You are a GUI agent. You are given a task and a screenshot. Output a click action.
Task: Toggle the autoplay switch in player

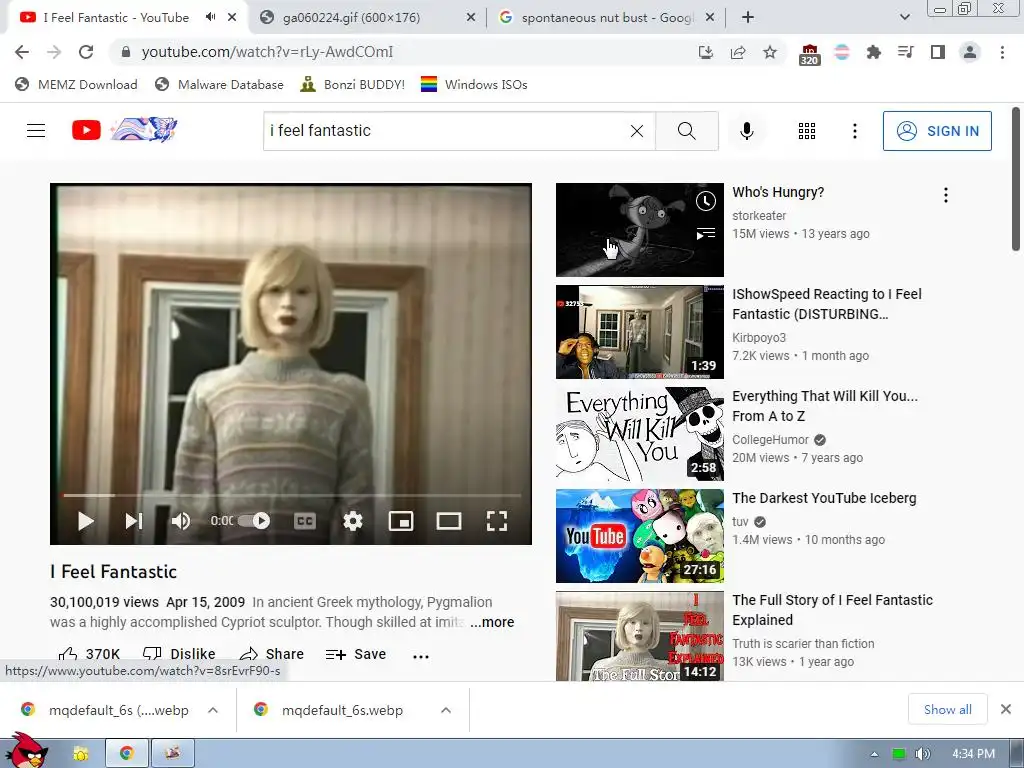[x=254, y=520]
